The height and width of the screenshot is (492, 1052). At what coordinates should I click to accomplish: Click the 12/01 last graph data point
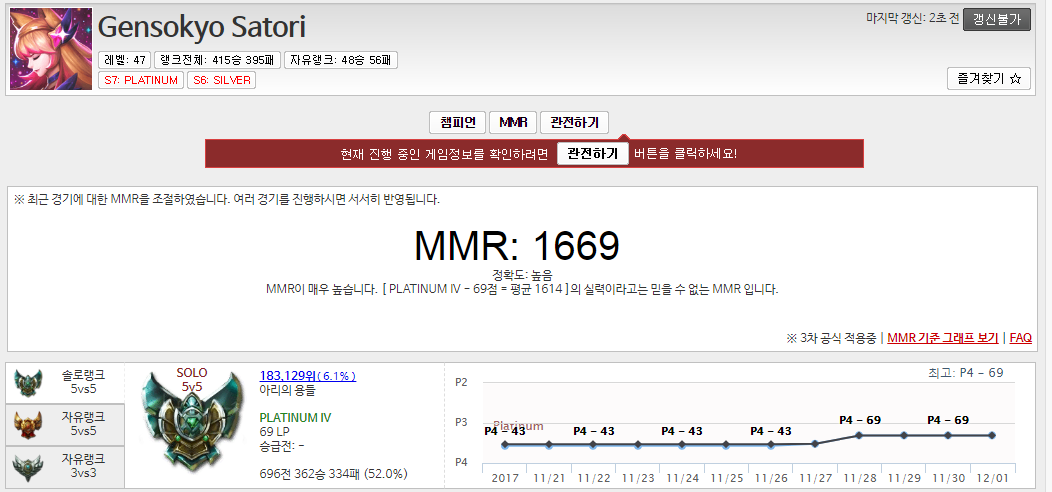[x=992, y=435]
